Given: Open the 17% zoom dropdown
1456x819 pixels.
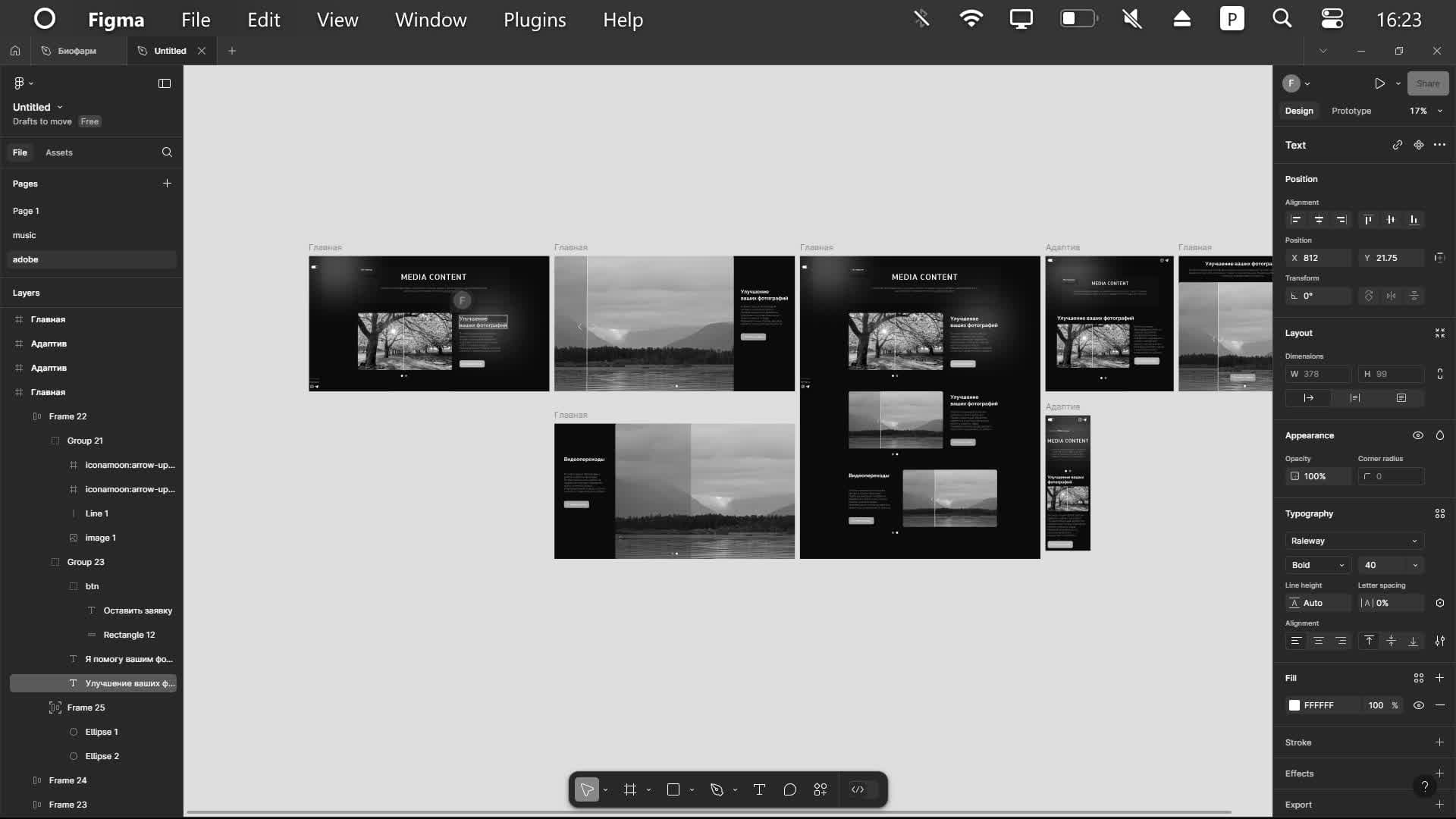Looking at the screenshot, I should click(1426, 111).
